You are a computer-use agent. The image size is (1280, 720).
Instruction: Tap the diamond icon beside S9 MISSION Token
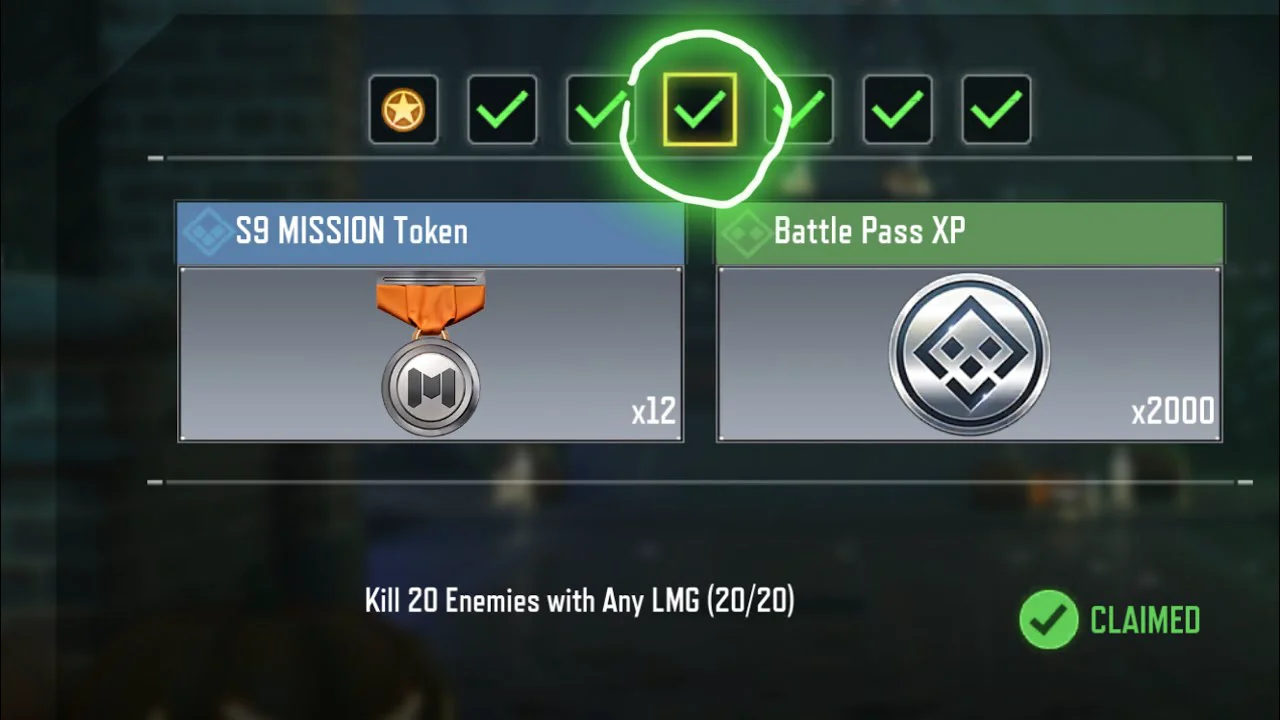[207, 233]
